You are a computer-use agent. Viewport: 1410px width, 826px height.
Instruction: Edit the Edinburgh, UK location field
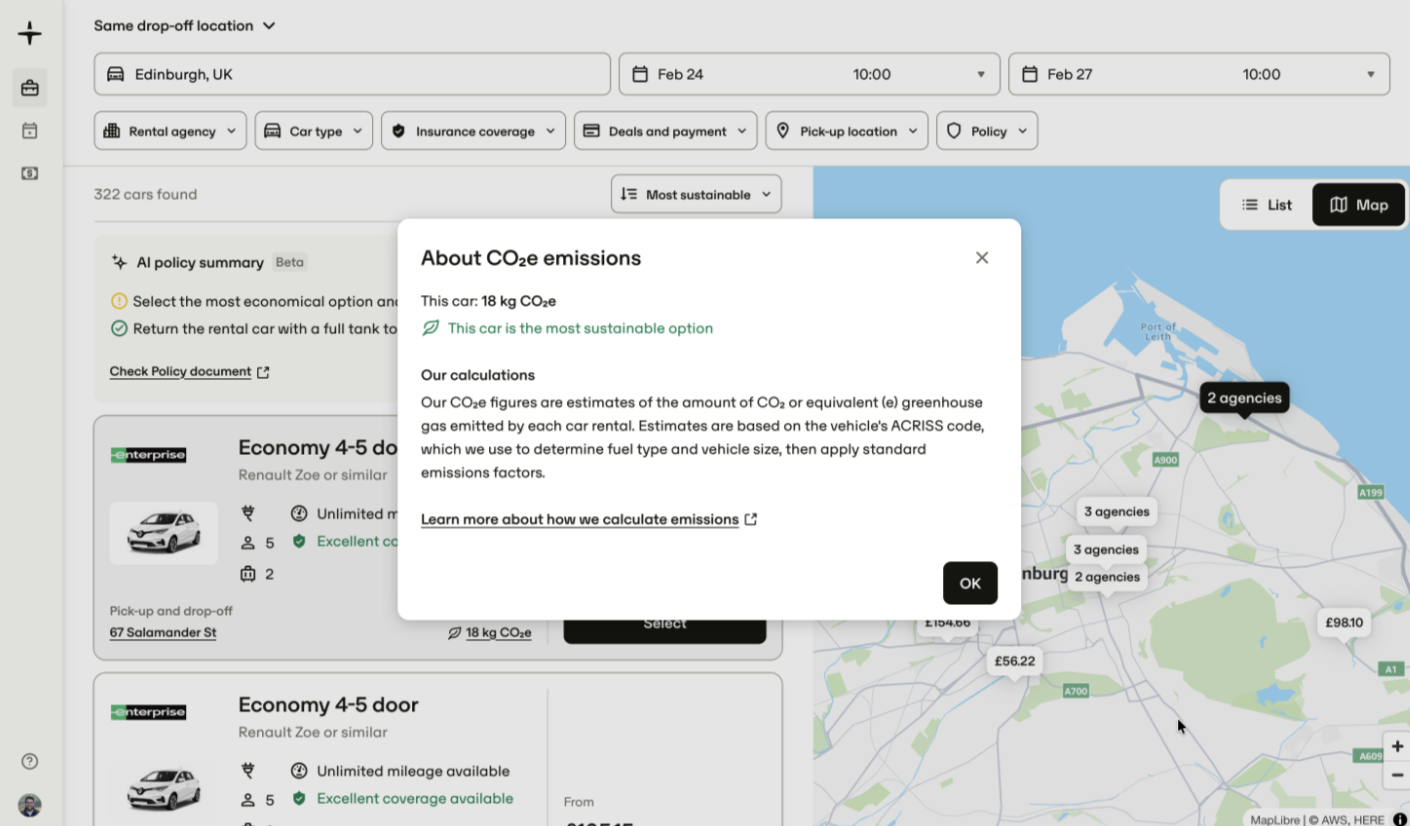coord(352,74)
